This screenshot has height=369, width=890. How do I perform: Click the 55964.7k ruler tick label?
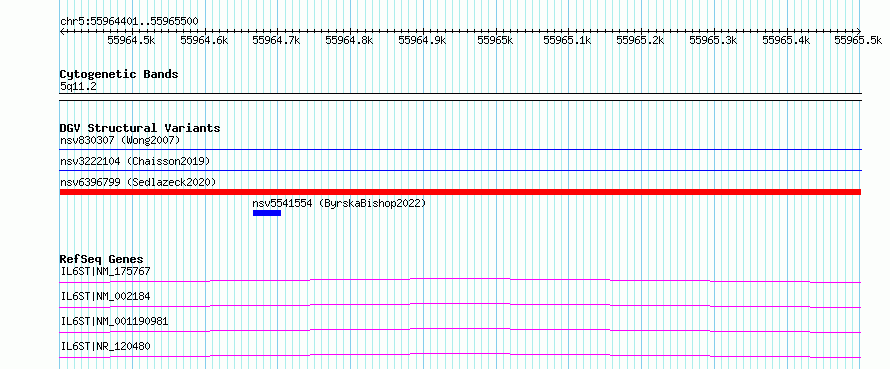coord(276,40)
